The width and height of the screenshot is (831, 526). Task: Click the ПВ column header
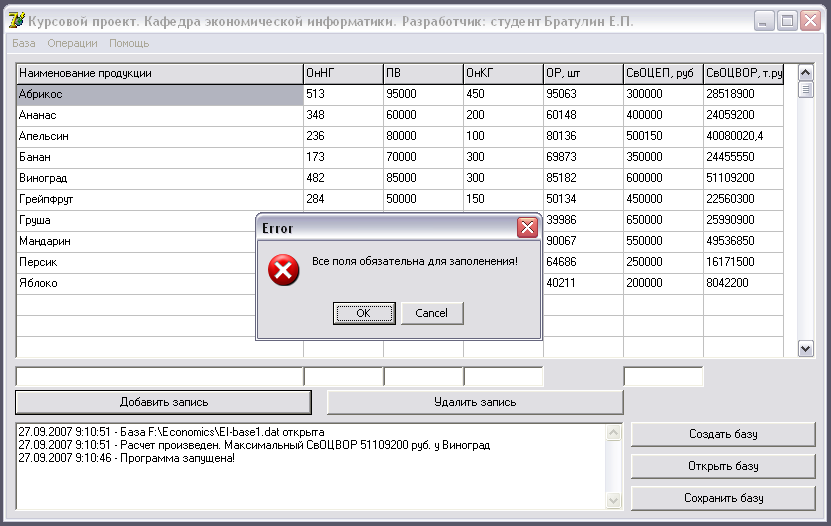click(423, 74)
